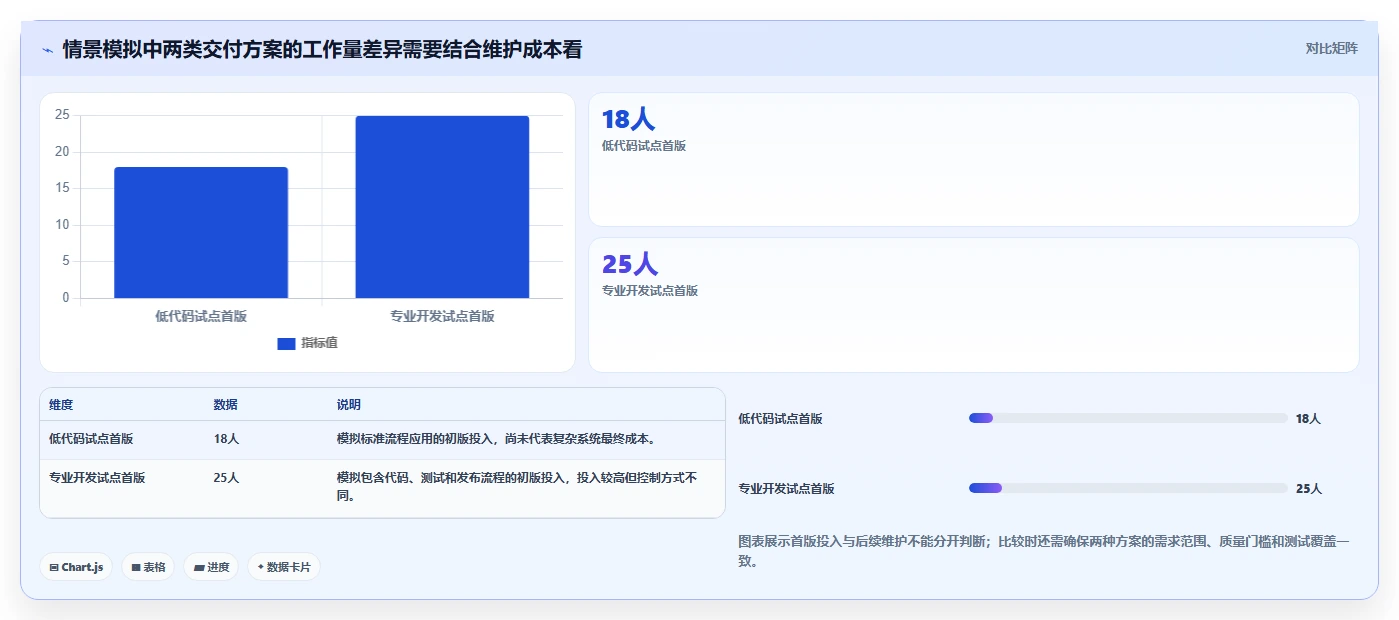Screen dimensions: 1399x620
Task: Click the 数据卡片 tag chip
Action: 284,567
